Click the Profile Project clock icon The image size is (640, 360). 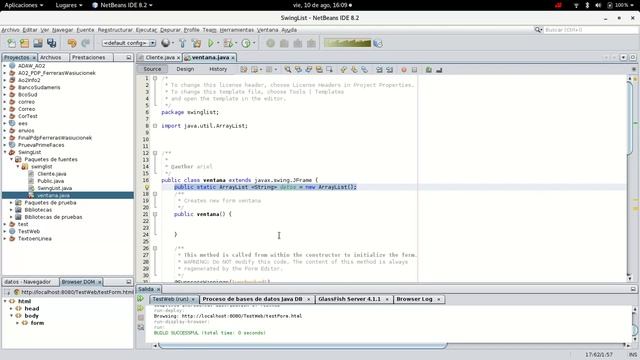tap(246, 43)
